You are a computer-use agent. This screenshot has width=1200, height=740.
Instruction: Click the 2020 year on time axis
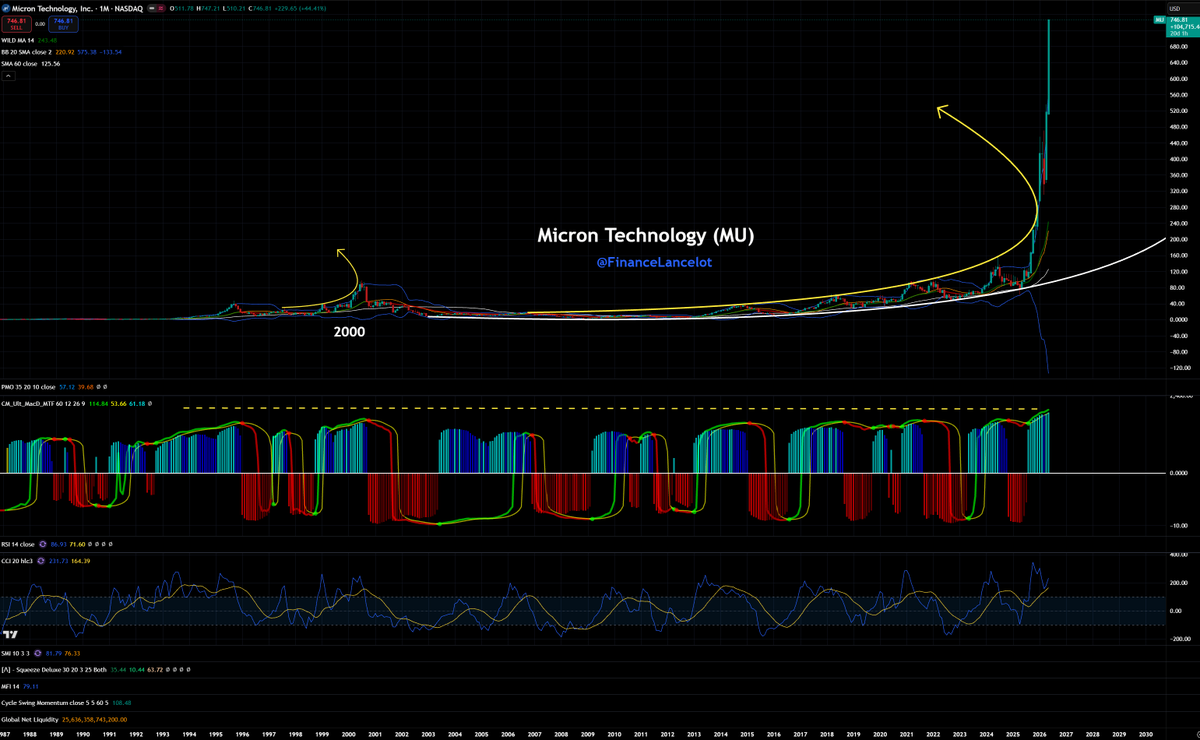tap(879, 733)
